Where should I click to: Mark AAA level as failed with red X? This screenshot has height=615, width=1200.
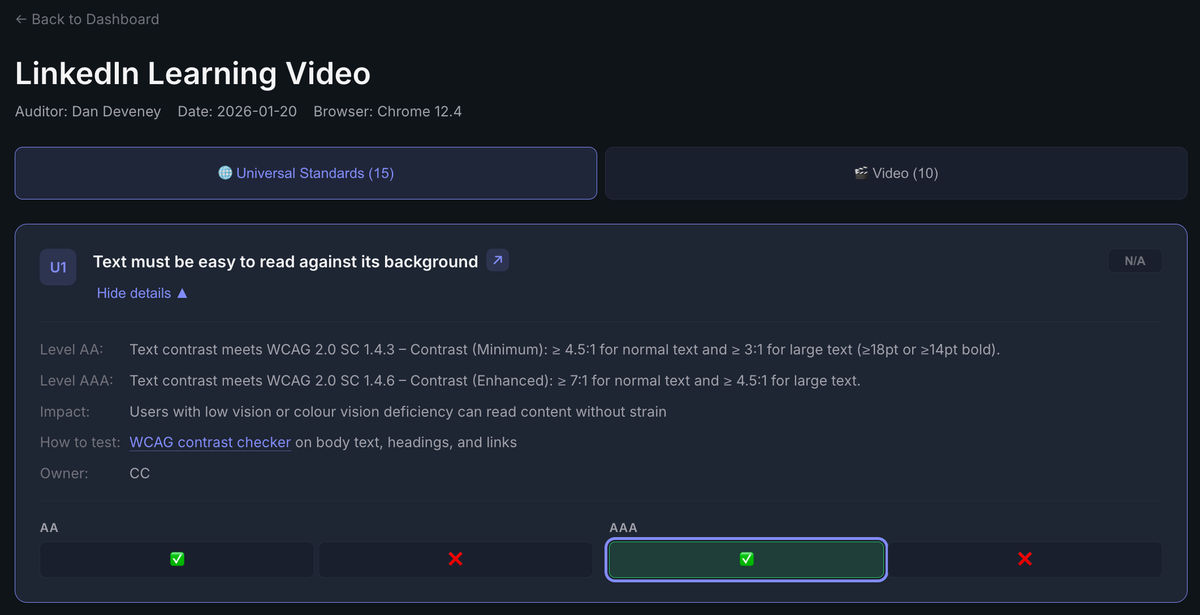pyautogui.click(x=1025, y=559)
